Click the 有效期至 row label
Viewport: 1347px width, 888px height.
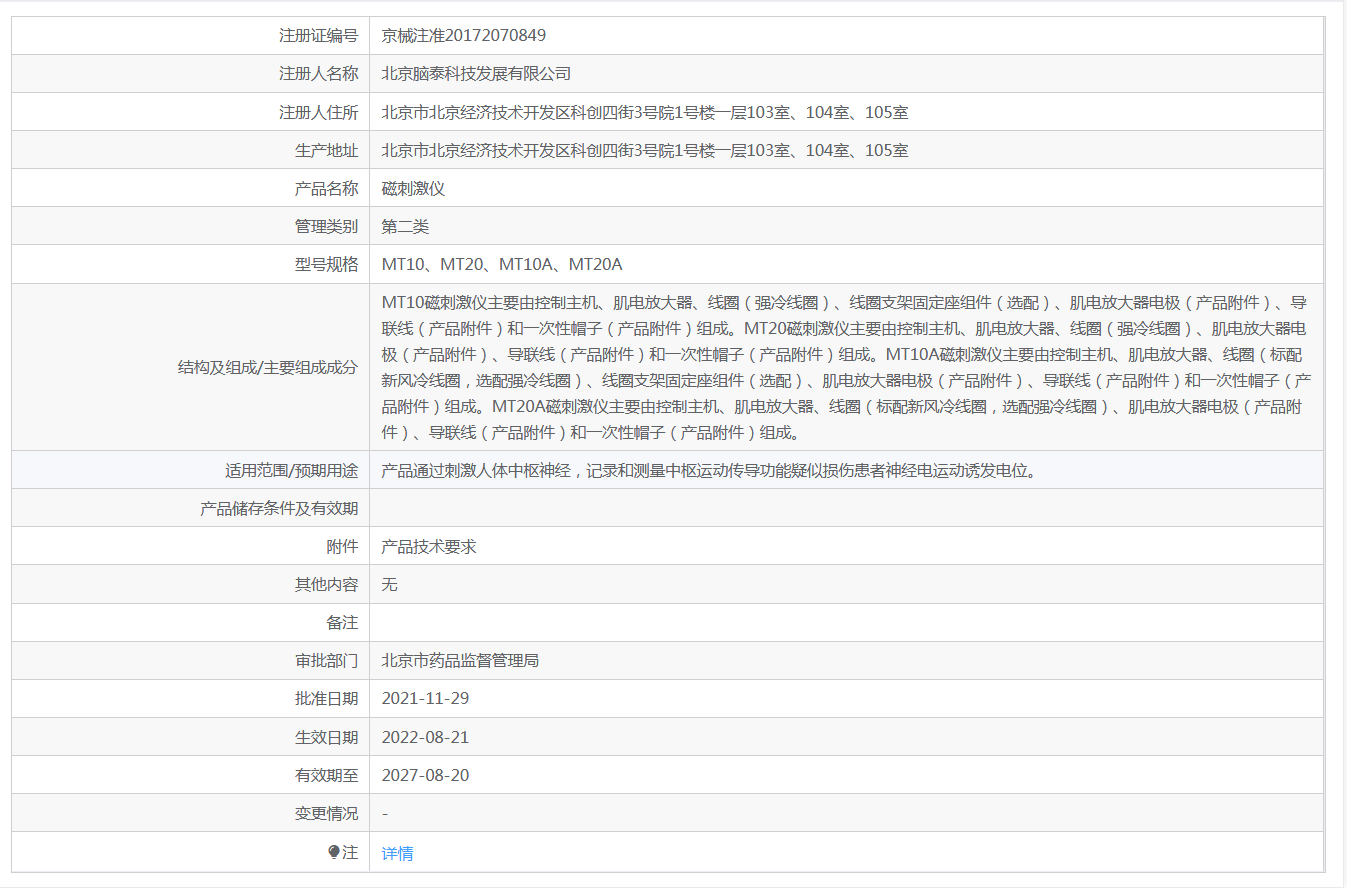click(x=326, y=775)
